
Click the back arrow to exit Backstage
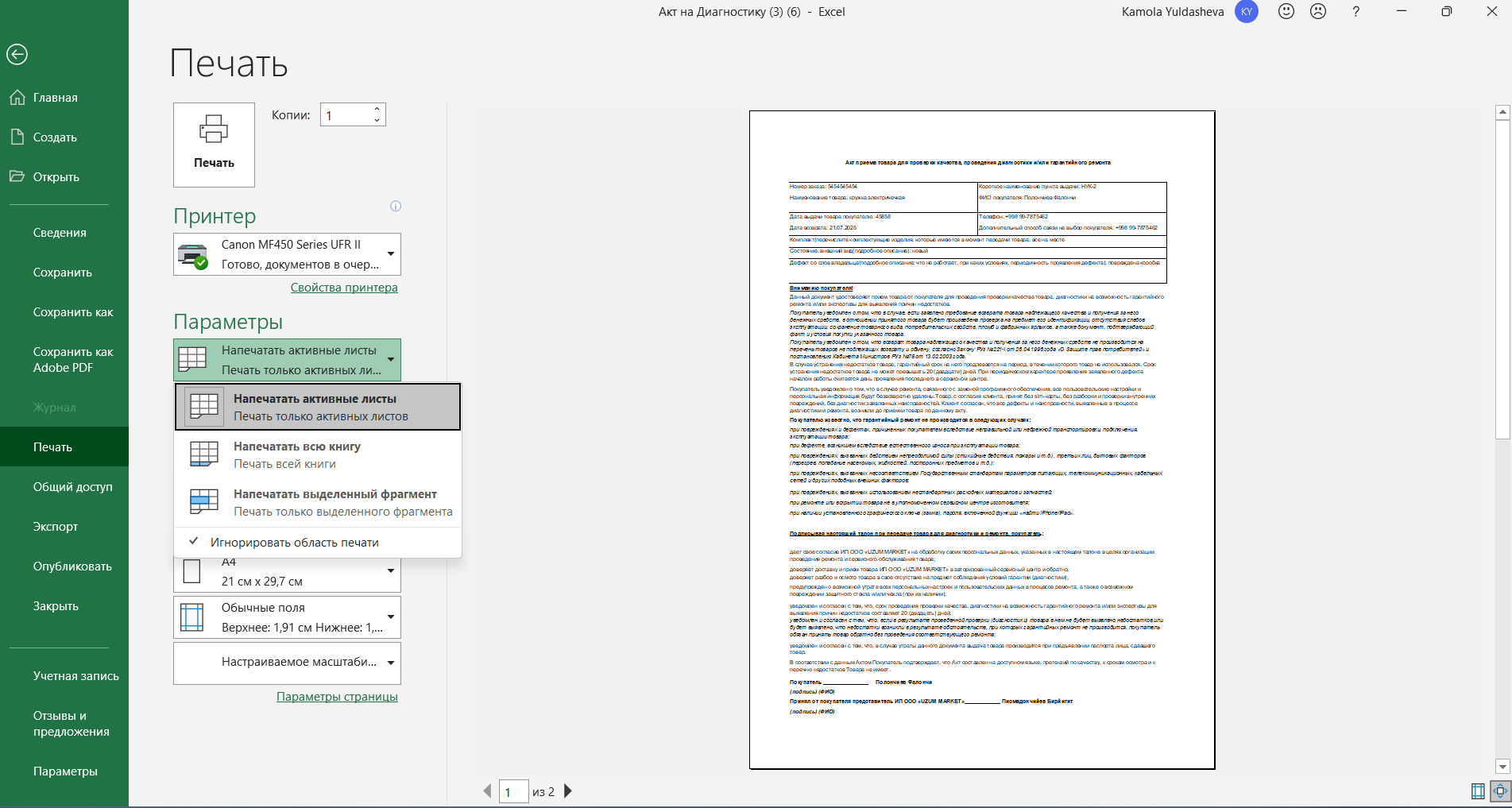coord(17,54)
